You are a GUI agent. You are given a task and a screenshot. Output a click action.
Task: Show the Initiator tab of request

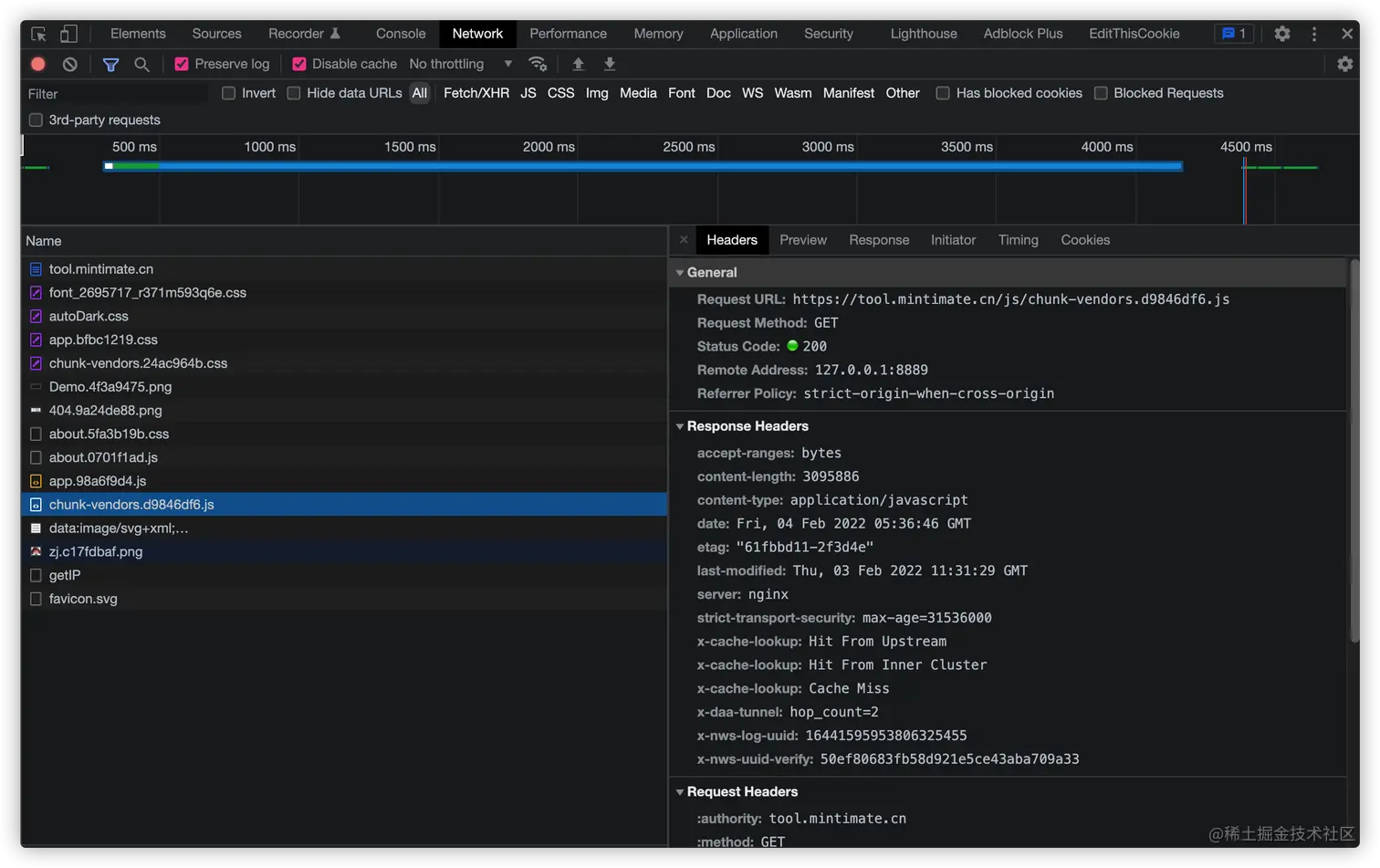point(953,240)
